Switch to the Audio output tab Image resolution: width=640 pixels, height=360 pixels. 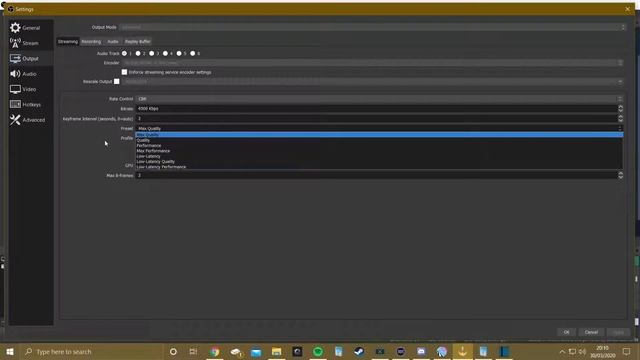[x=113, y=42]
